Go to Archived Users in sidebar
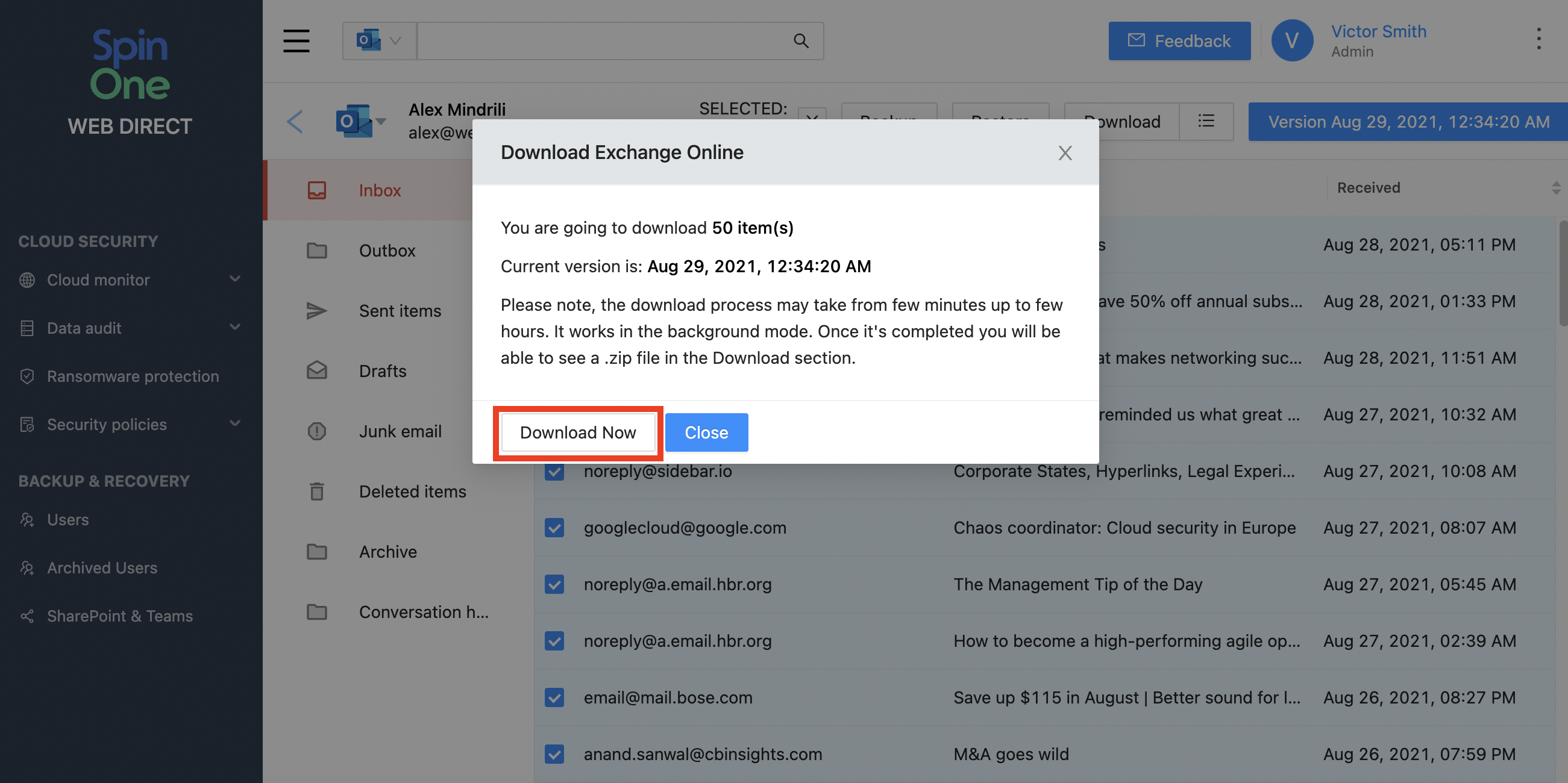Viewport: 1568px width, 783px height. pyautogui.click(x=102, y=567)
